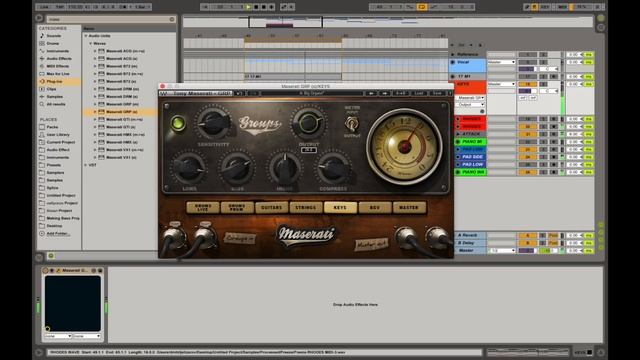Toggle the ATTACK track activator
The height and width of the screenshot is (360, 640).
(x=527, y=134)
